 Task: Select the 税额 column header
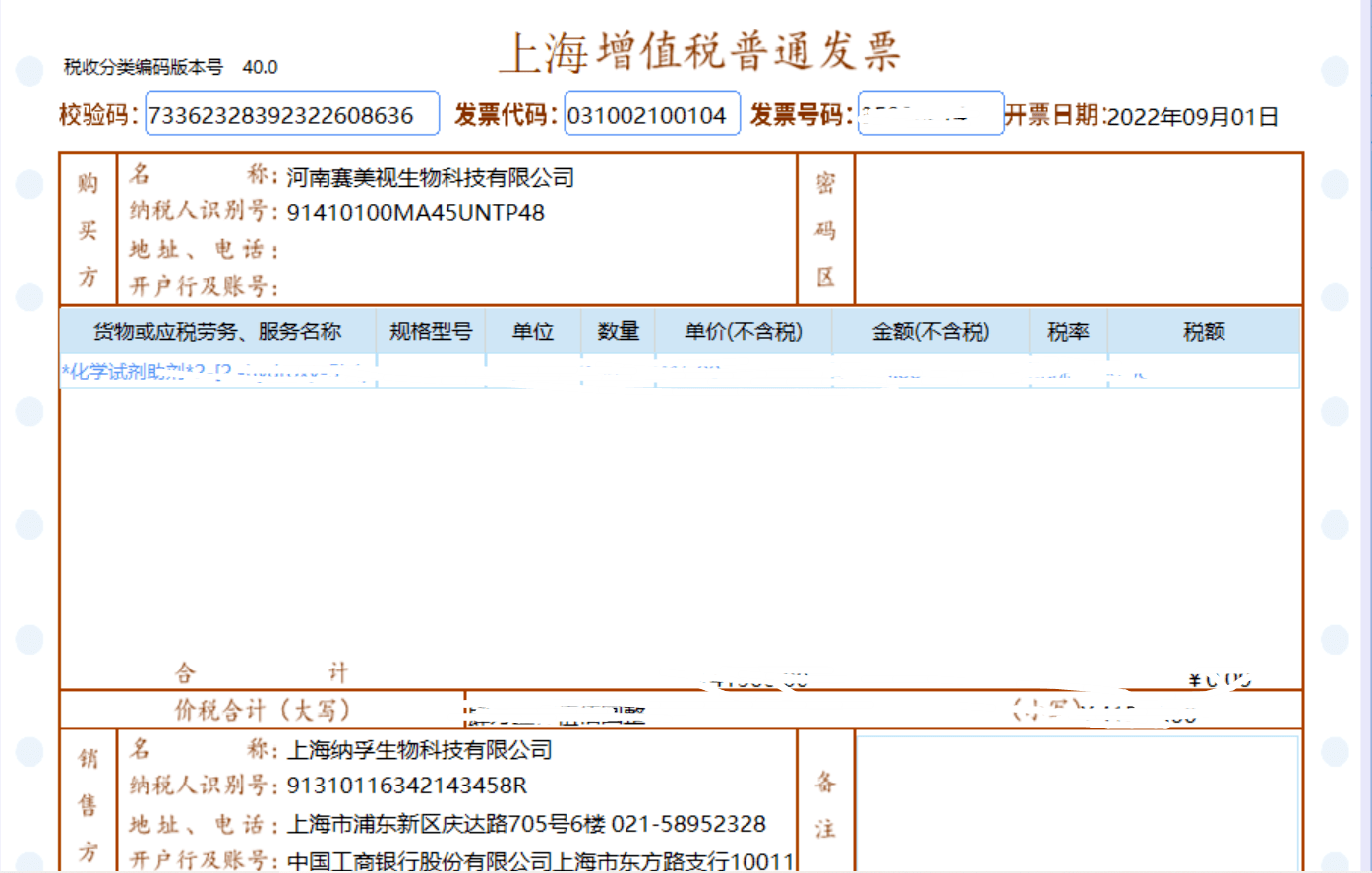coord(1204,332)
